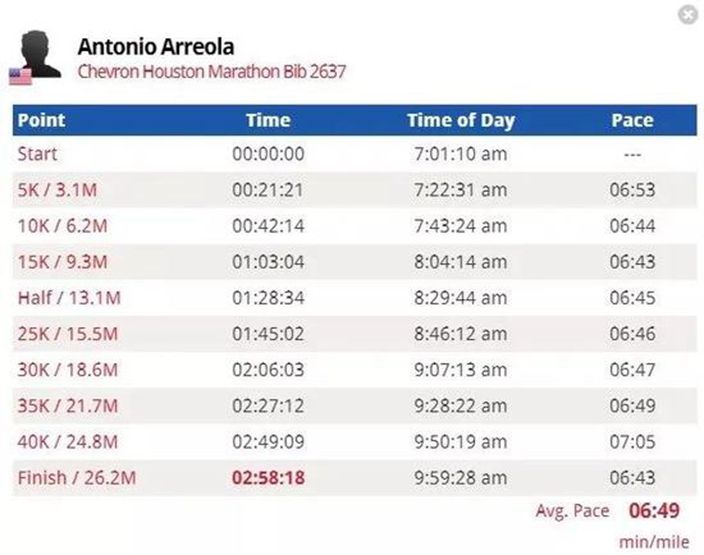This screenshot has width=704, height=555.
Task: Click the 10K / 6.2M split label
Action: (x=62, y=226)
